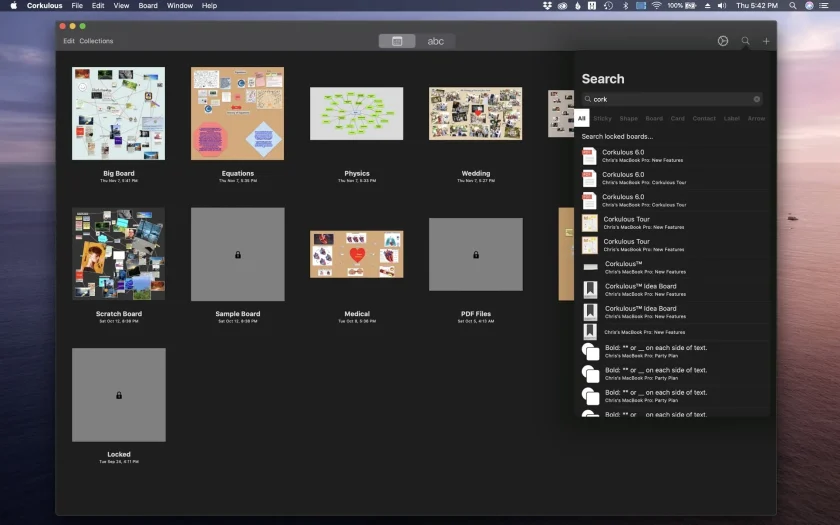Clear the search field text

(x=756, y=99)
